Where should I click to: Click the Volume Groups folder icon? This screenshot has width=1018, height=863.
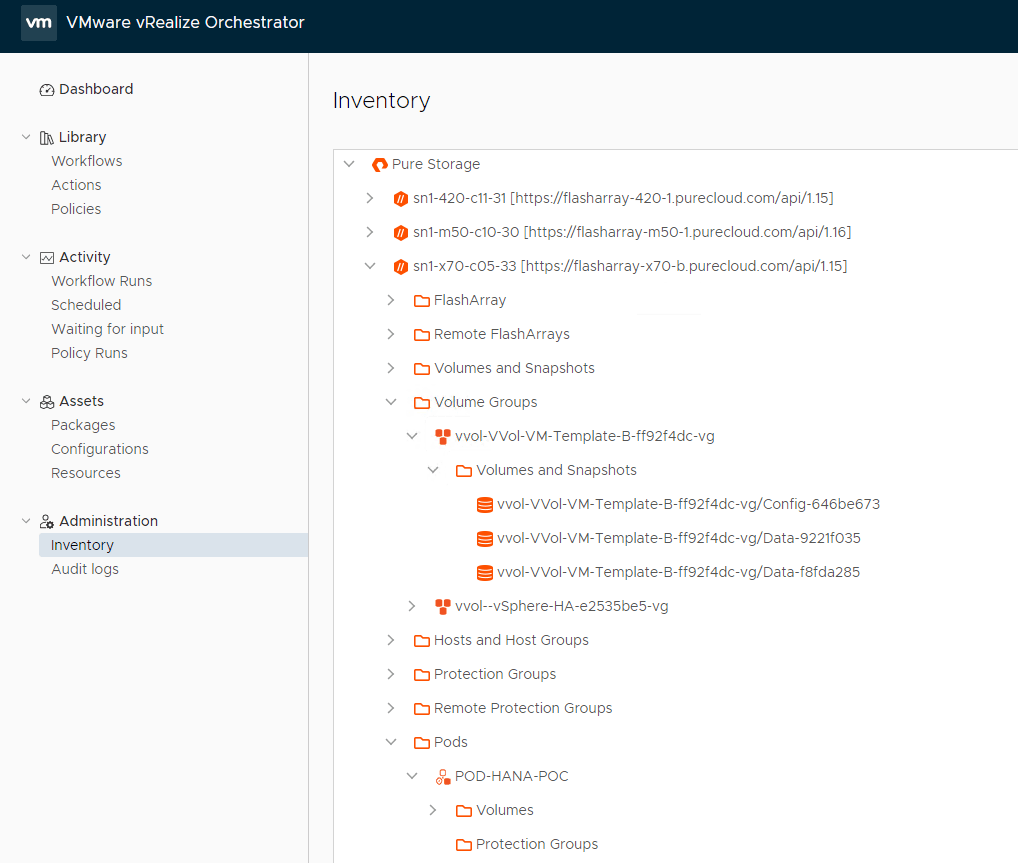click(x=422, y=403)
